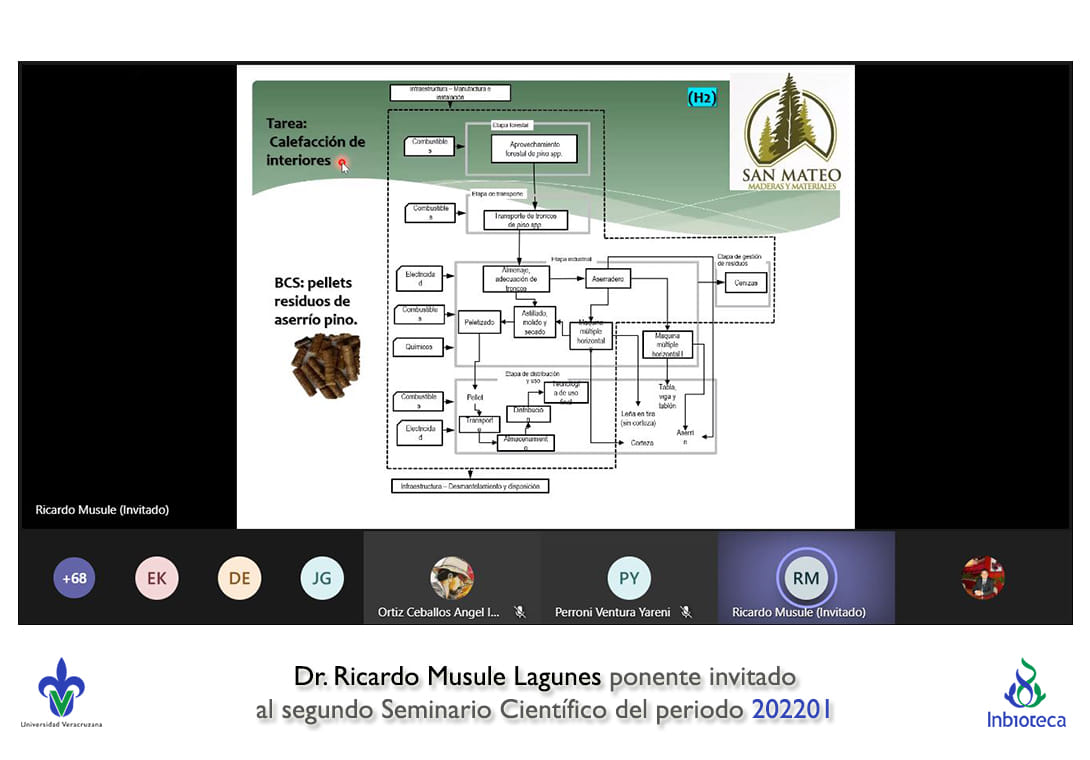Toggle muted mic icon for Ortiz Ceballos Angel
The height and width of the screenshot is (760, 1090).
520,612
